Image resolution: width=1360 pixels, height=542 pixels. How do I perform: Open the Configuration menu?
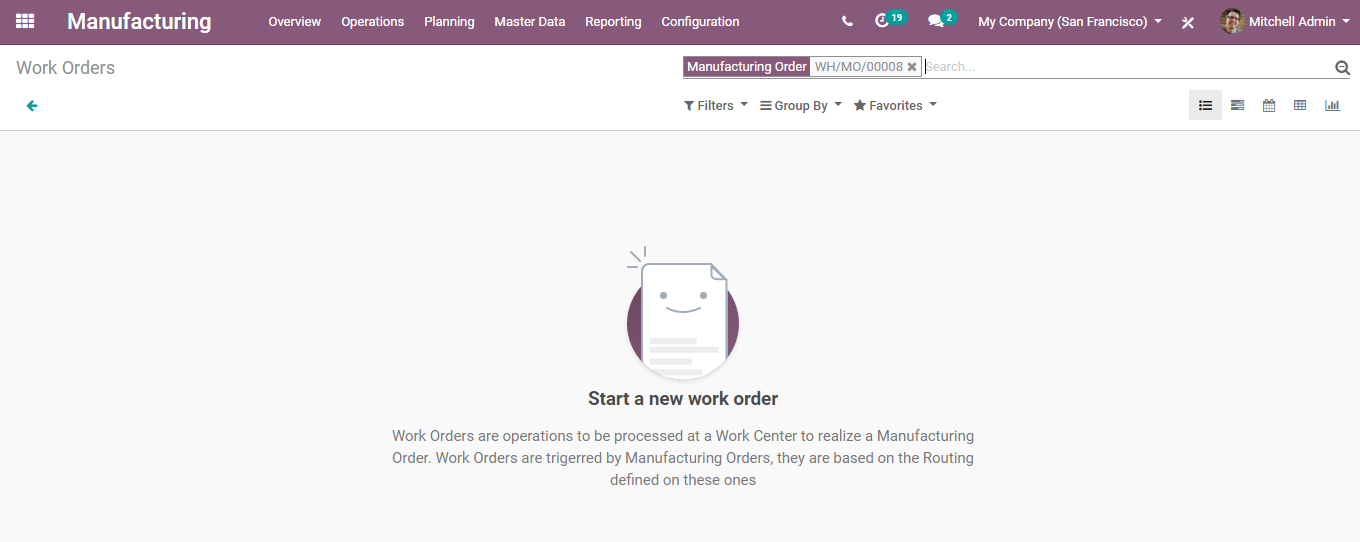coord(700,21)
